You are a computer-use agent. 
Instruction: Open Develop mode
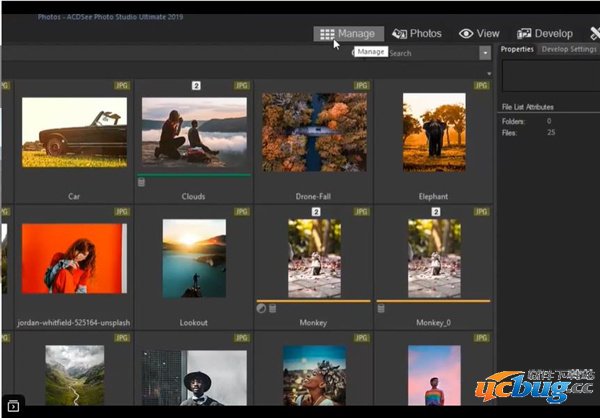click(545, 33)
